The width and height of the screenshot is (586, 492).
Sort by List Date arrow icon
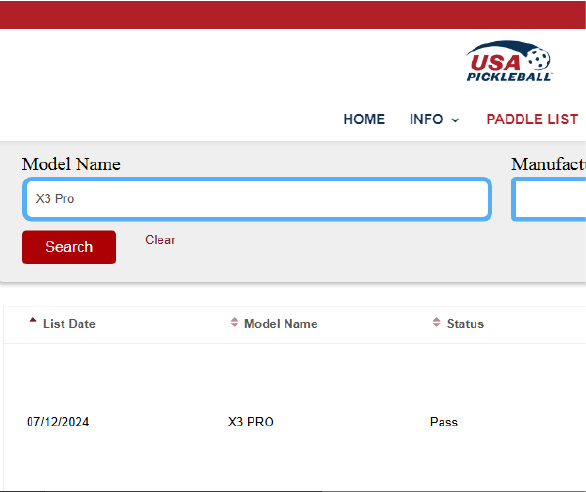33,320
